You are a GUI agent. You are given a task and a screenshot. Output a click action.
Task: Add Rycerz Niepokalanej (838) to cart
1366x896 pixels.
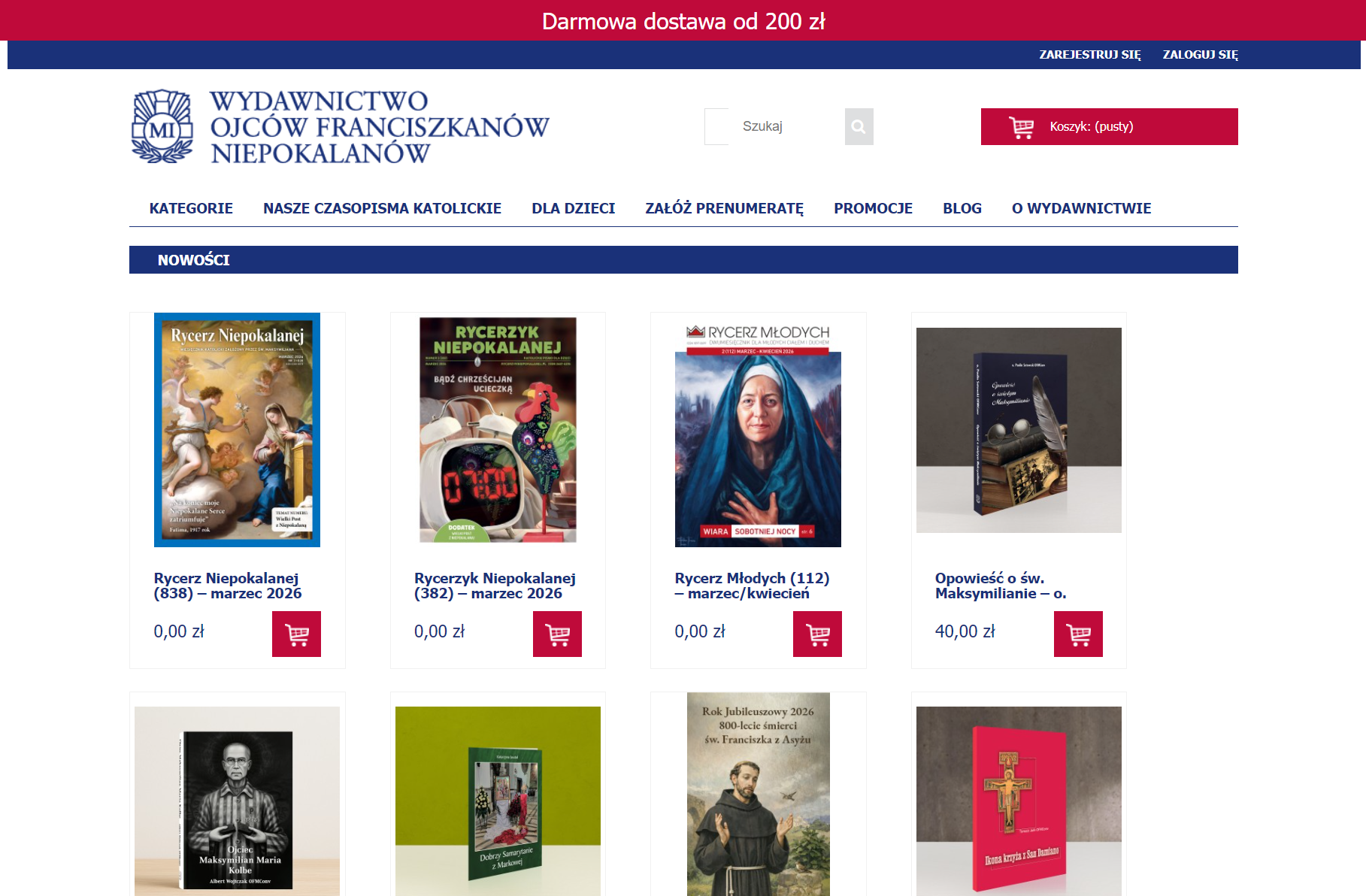tap(296, 634)
